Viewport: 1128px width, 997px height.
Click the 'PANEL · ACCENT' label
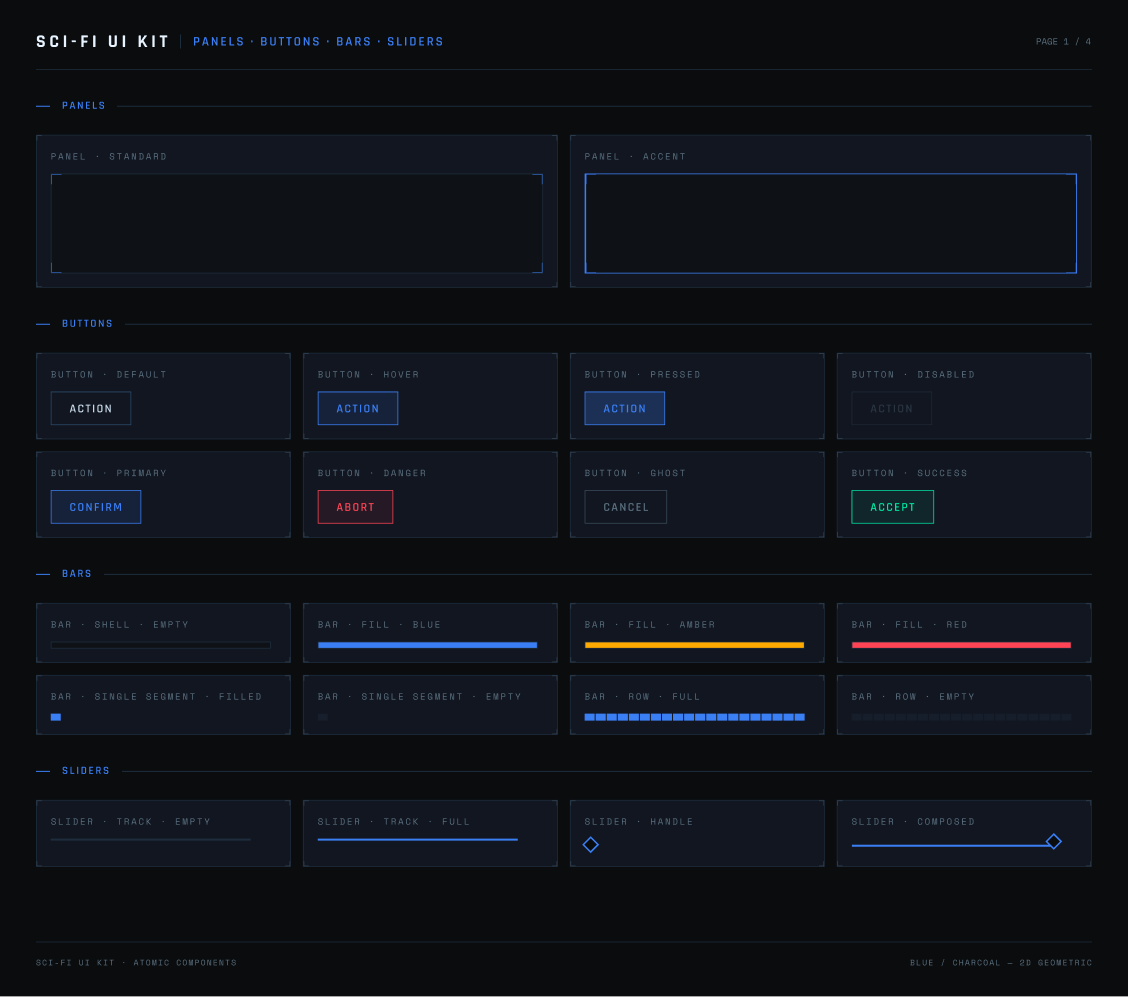click(634, 156)
